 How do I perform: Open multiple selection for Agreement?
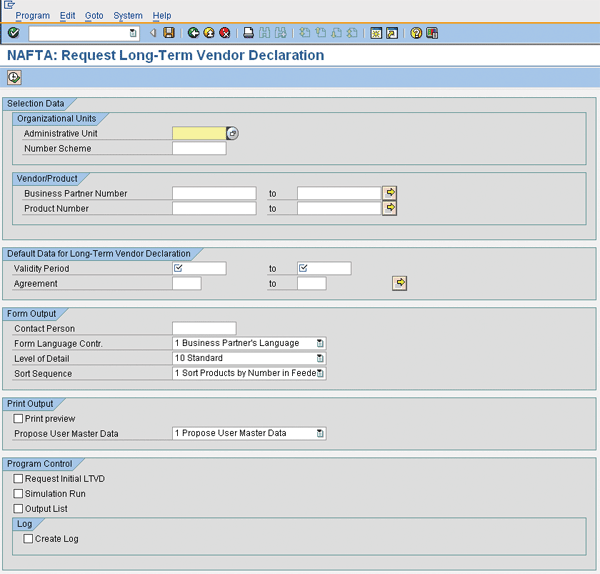click(399, 283)
